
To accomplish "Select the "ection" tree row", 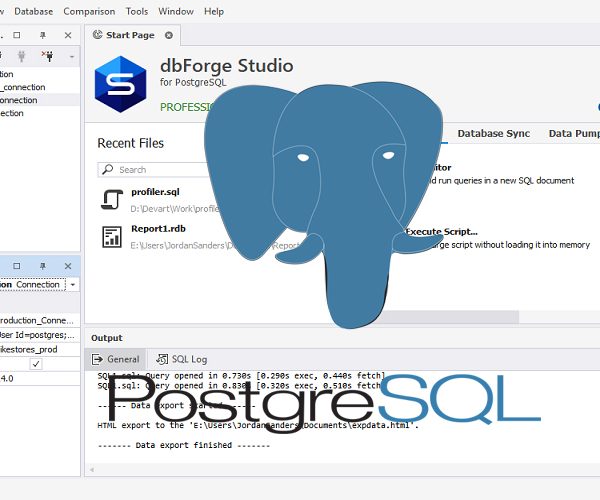I will click(40, 113).
